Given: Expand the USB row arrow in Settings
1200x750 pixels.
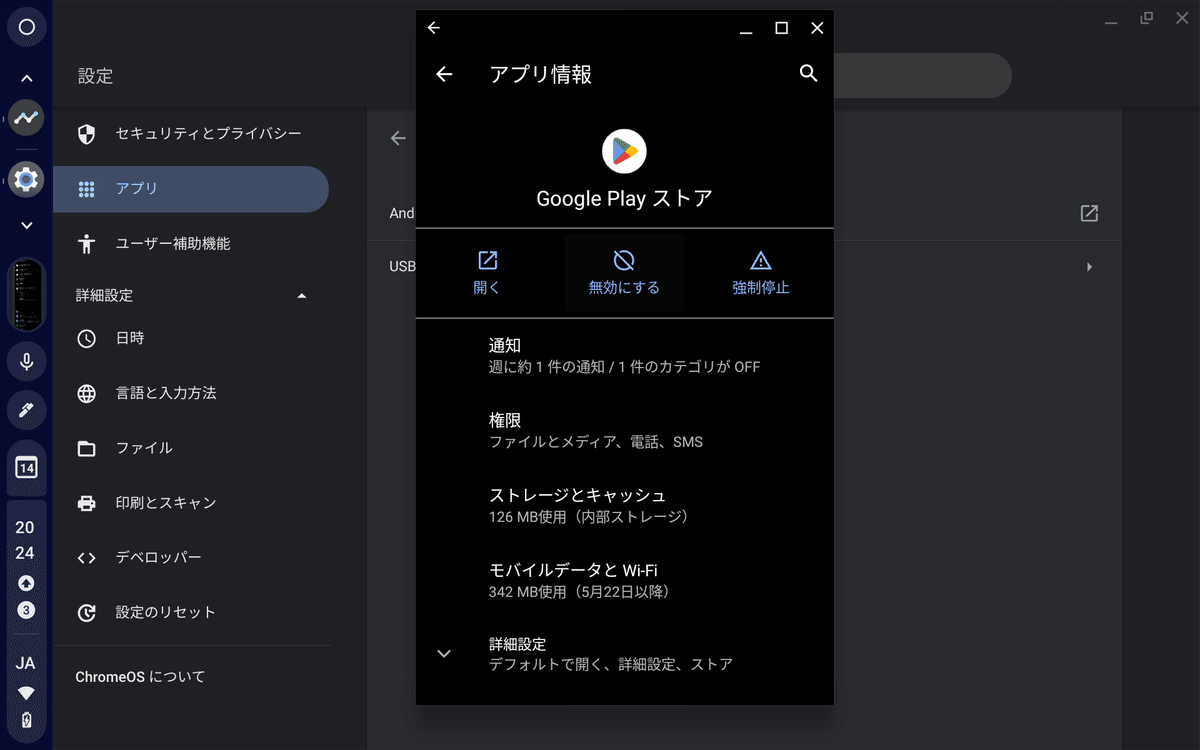Looking at the screenshot, I should (1089, 267).
